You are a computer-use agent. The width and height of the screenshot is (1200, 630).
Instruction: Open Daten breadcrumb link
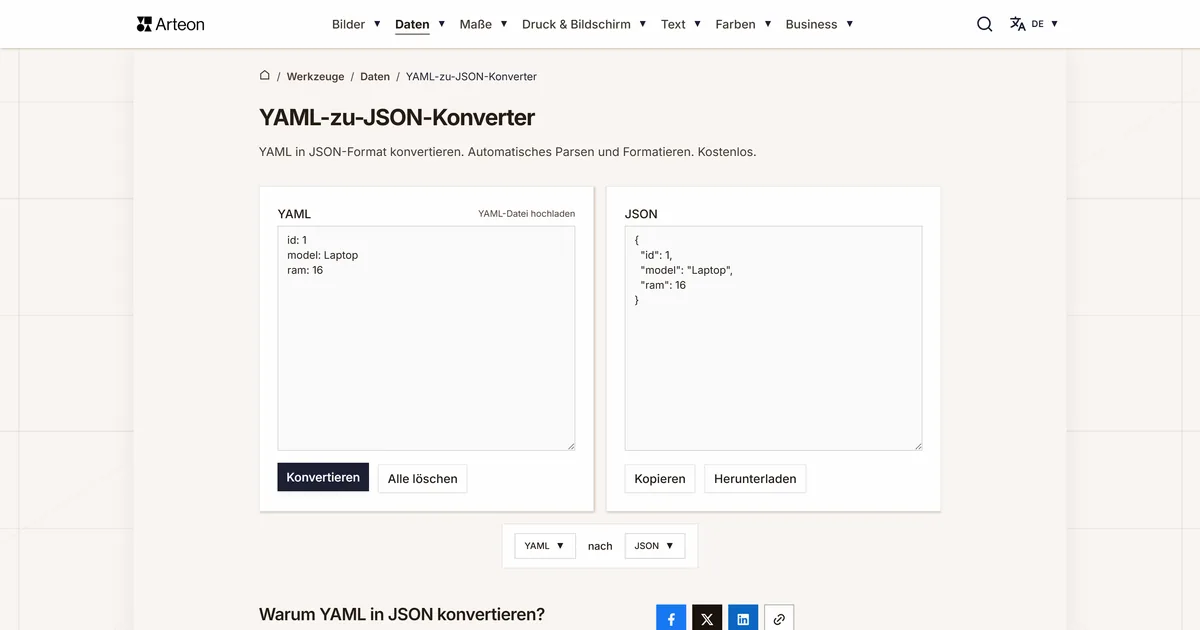click(x=375, y=76)
